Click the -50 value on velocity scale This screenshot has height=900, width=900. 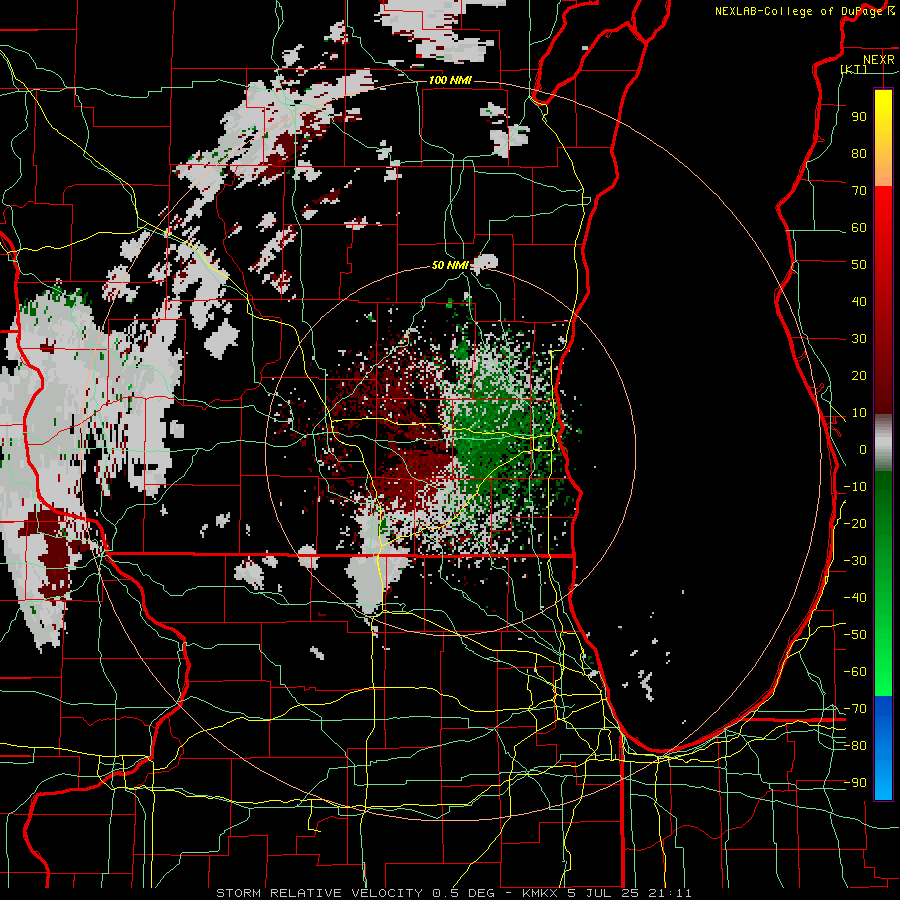(x=855, y=635)
